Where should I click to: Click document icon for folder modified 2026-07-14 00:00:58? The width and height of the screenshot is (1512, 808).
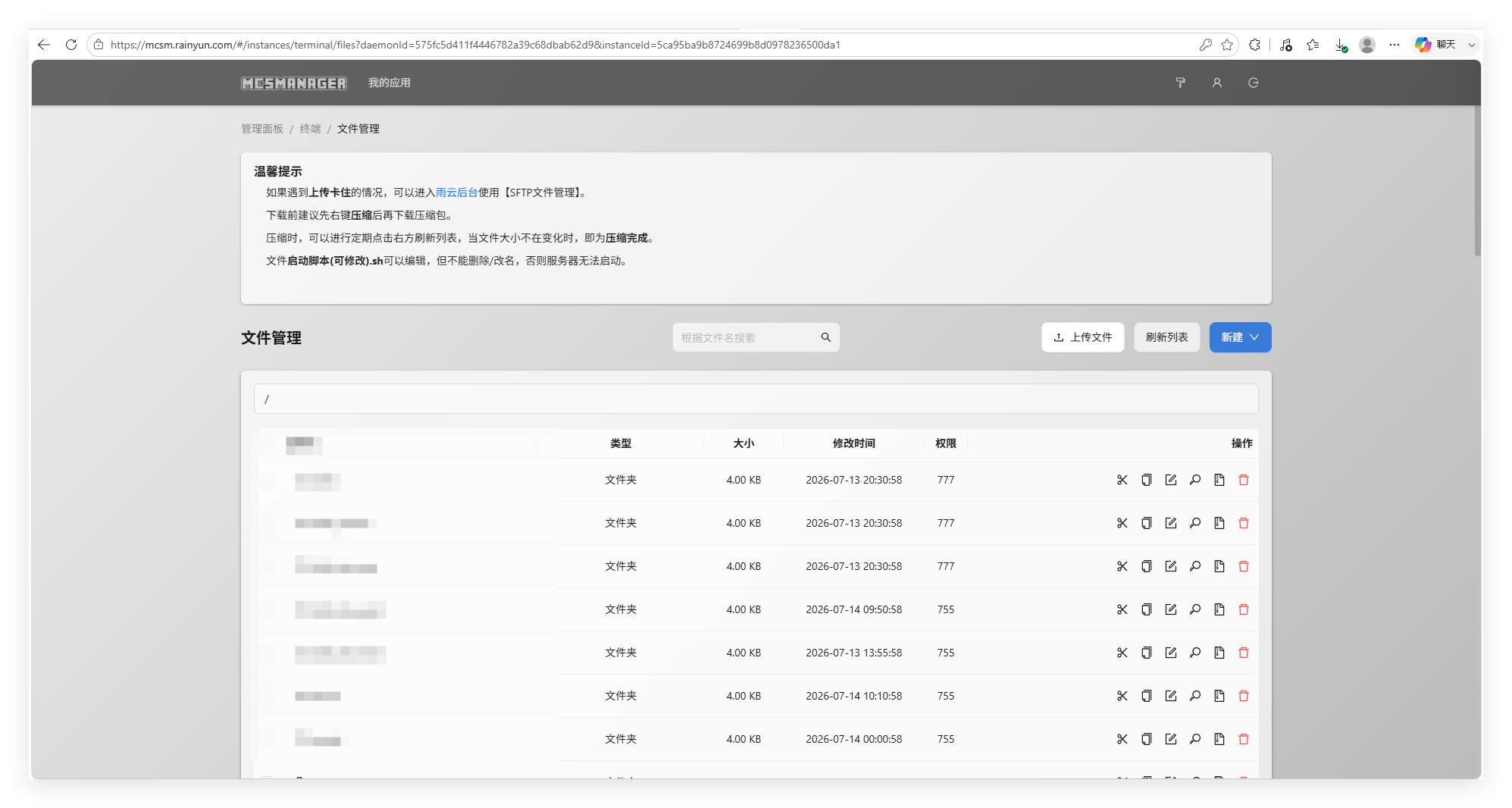1219,739
